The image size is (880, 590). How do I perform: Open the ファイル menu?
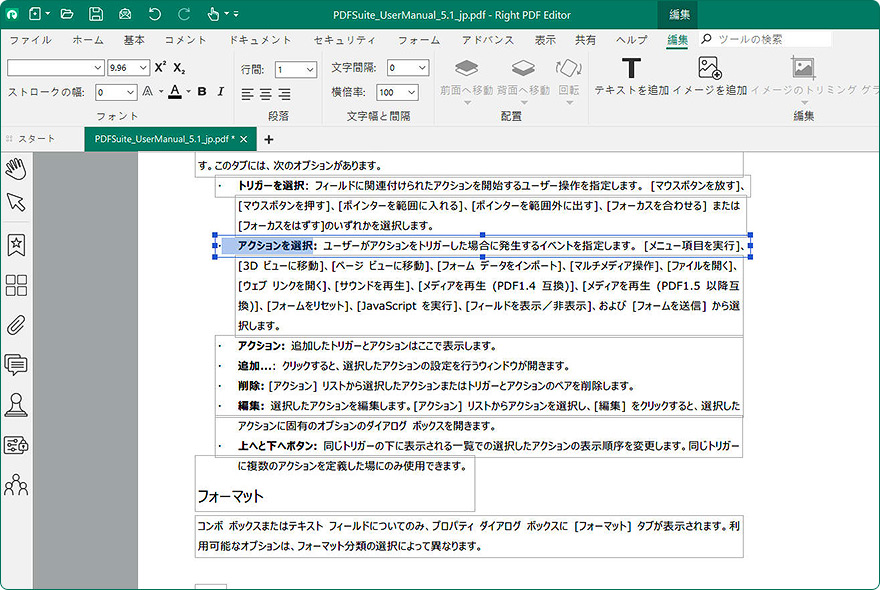point(30,40)
